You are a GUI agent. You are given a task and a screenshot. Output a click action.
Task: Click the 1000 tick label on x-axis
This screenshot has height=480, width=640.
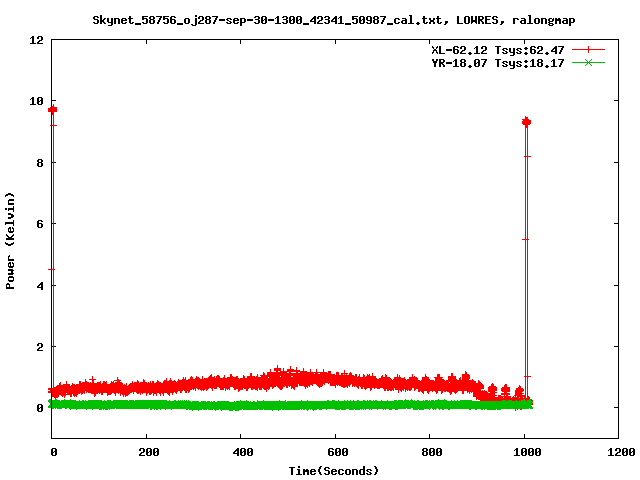pos(524,453)
